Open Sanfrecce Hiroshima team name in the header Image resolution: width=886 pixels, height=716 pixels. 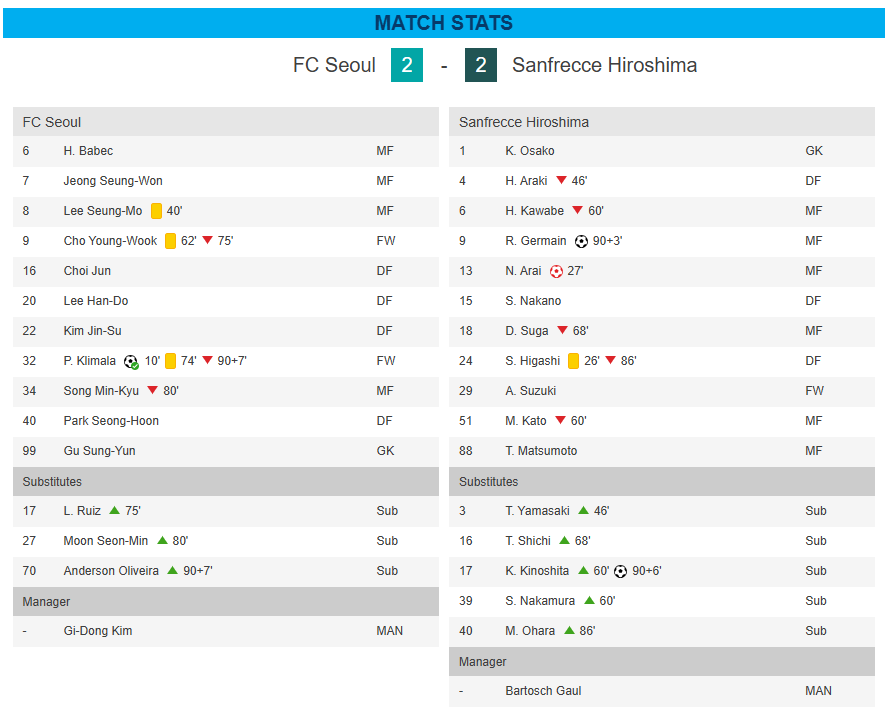click(x=604, y=66)
